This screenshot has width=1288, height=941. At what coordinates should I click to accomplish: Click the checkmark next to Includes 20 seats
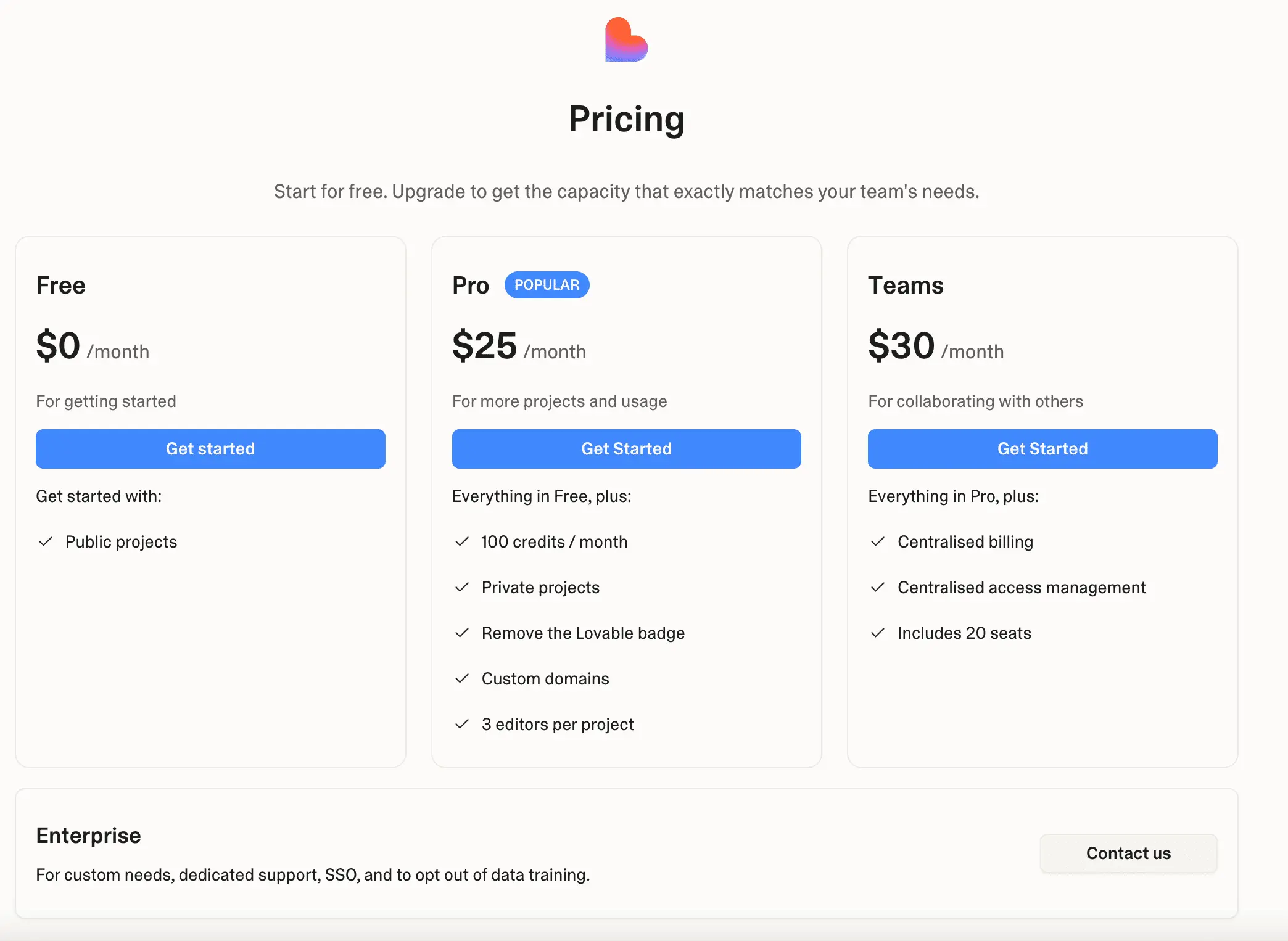pyautogui.click(x=878, y=633)
